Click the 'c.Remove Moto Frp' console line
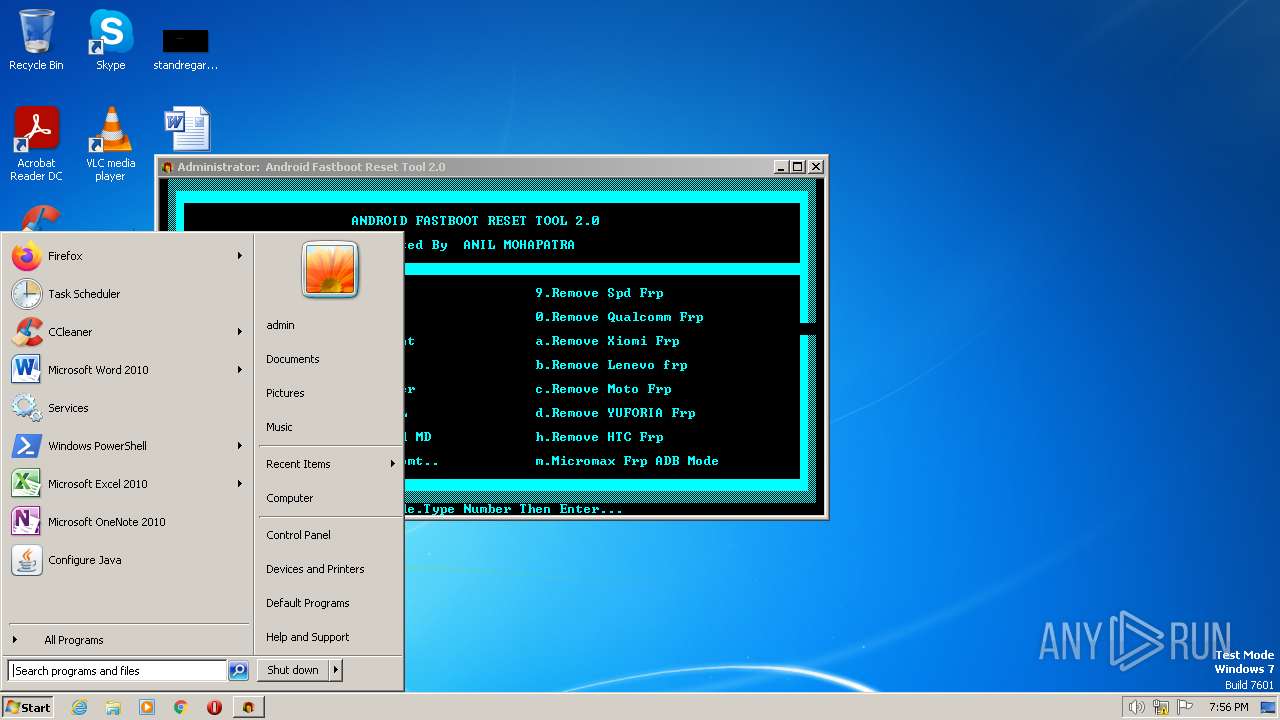Screen dimensions: 1280x720 (603, 389)
